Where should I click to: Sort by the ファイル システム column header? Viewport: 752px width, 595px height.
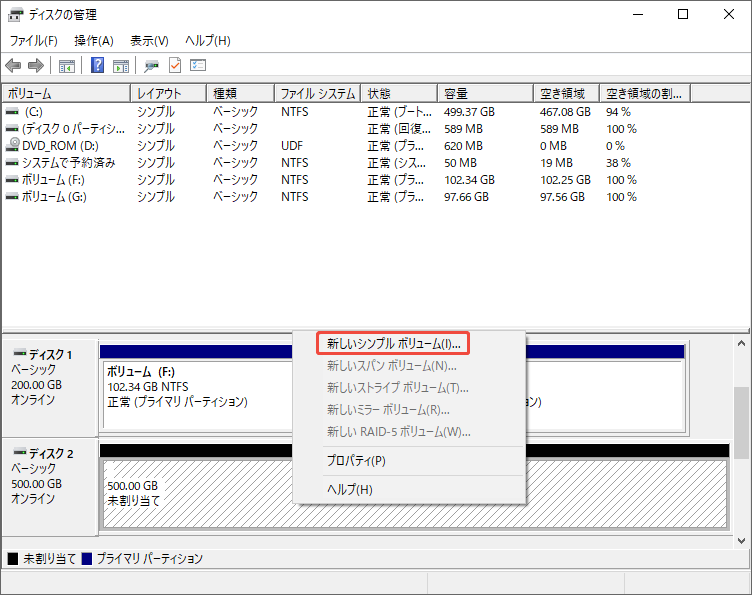pos(318,93)
